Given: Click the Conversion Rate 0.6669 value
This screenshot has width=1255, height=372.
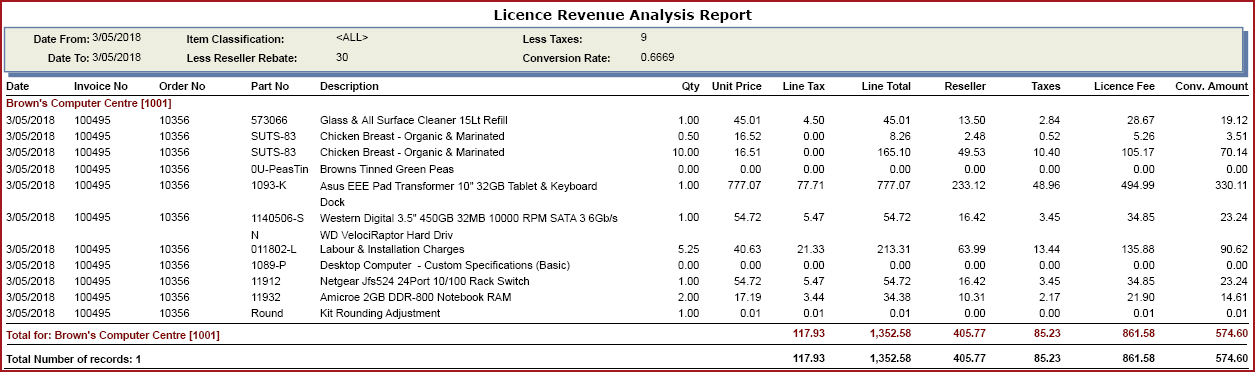Looking at the screenshot, I should coord(657,57).
